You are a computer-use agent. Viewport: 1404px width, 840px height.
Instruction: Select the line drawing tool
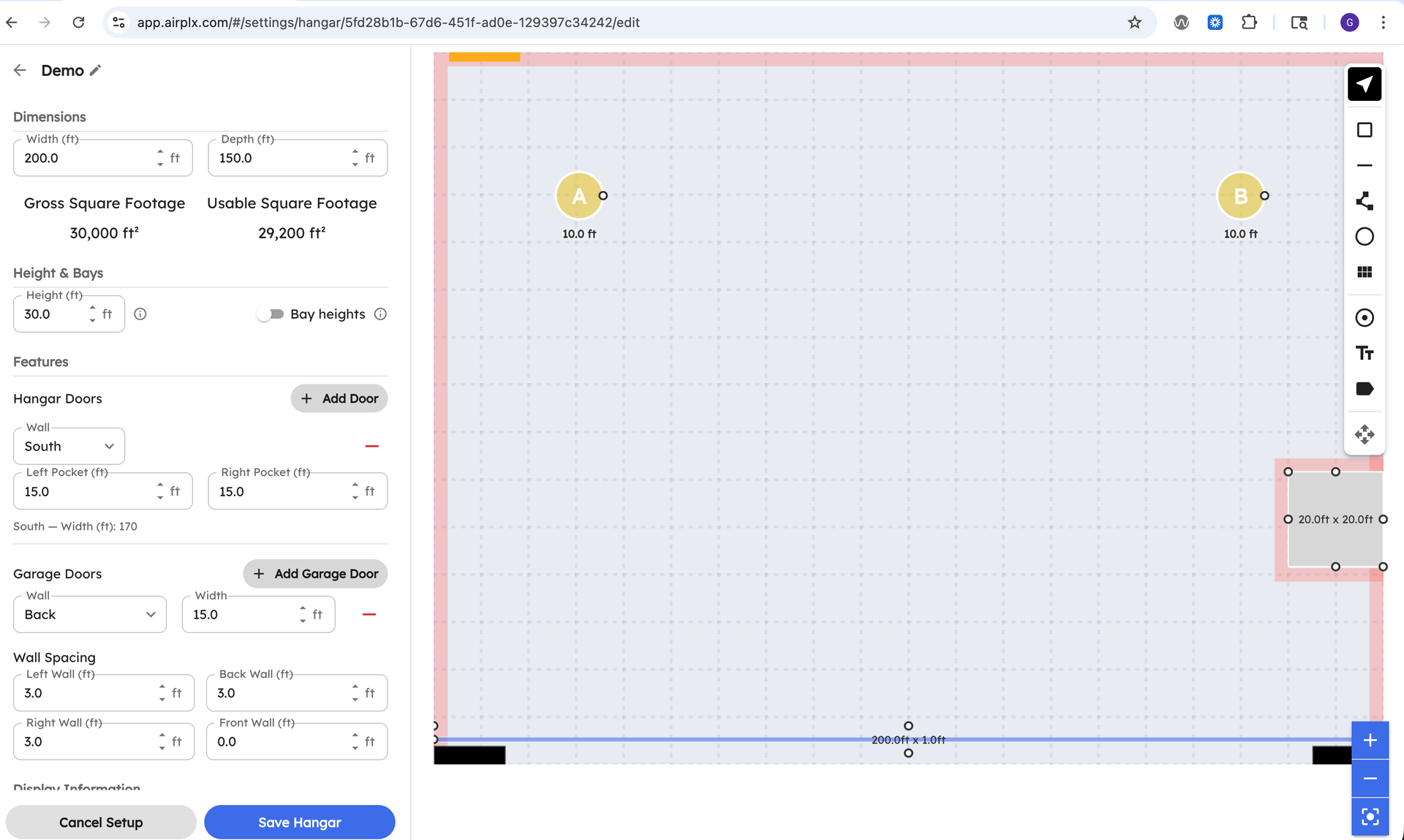click(x=1365, y=165)
